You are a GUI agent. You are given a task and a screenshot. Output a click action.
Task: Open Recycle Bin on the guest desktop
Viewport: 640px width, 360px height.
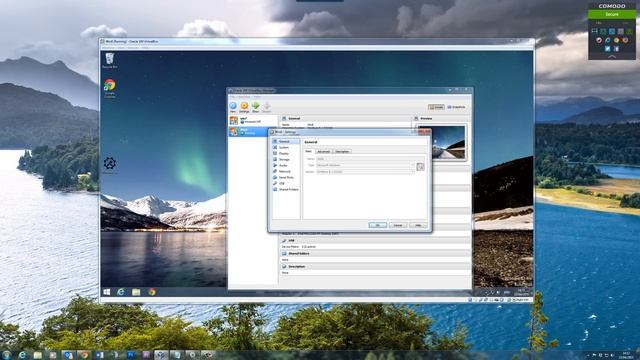point(110,60)
